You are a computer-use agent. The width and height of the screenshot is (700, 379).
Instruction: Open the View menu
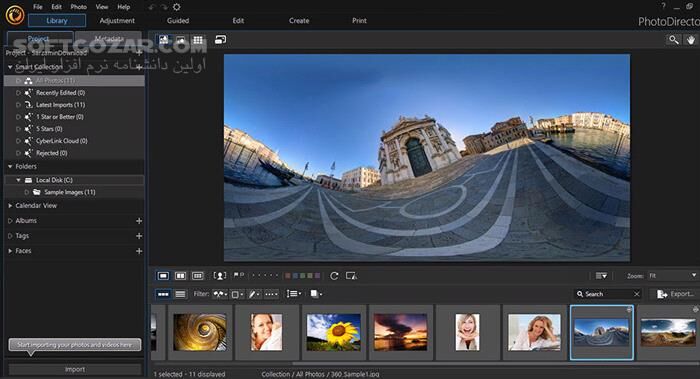pyautogui.click(x=102, y=7)
